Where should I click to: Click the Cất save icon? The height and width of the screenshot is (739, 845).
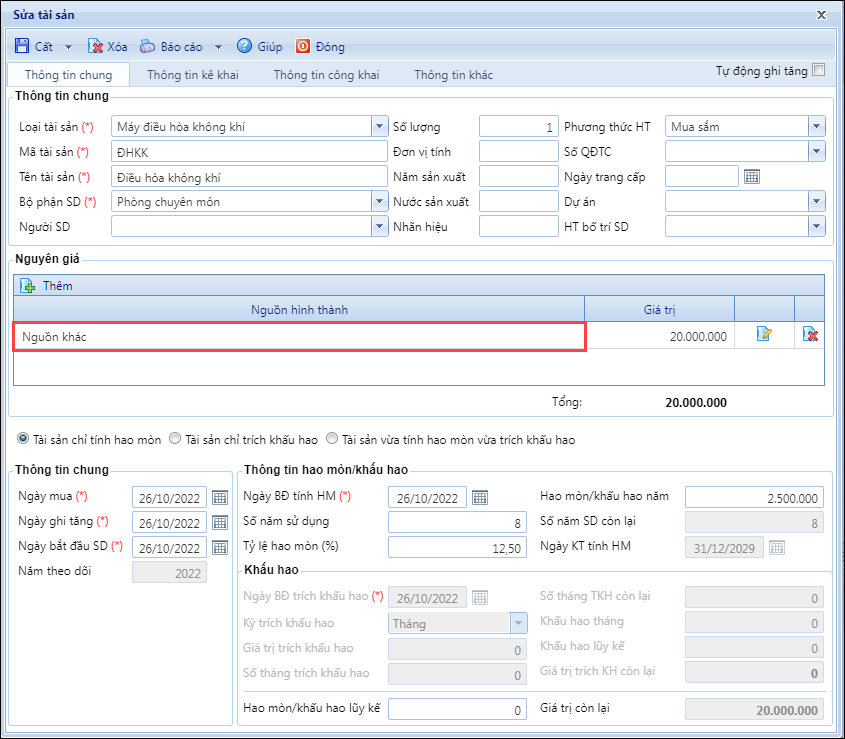(22, 46)
